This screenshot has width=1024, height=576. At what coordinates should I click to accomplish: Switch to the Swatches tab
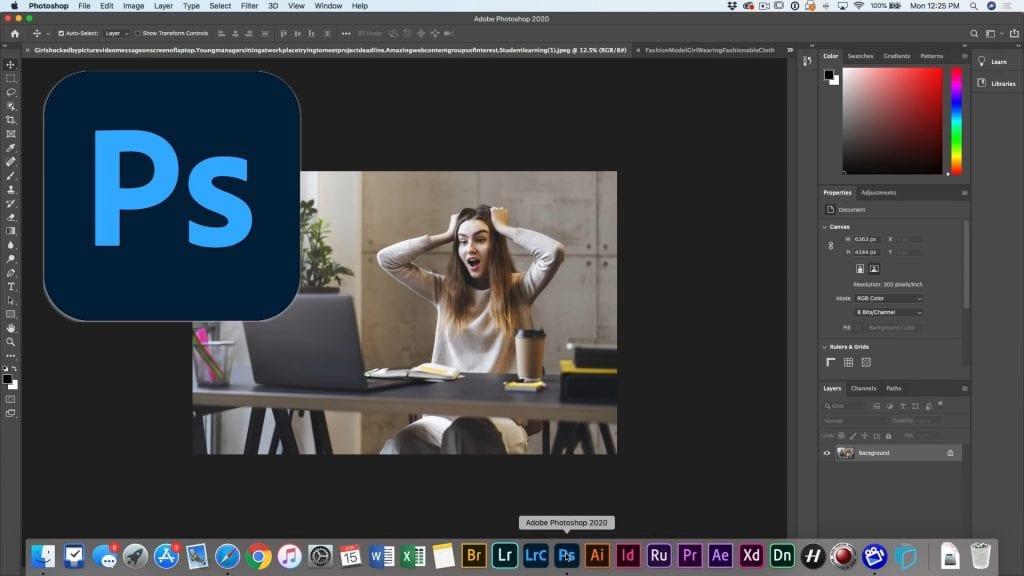pos(860,56)
